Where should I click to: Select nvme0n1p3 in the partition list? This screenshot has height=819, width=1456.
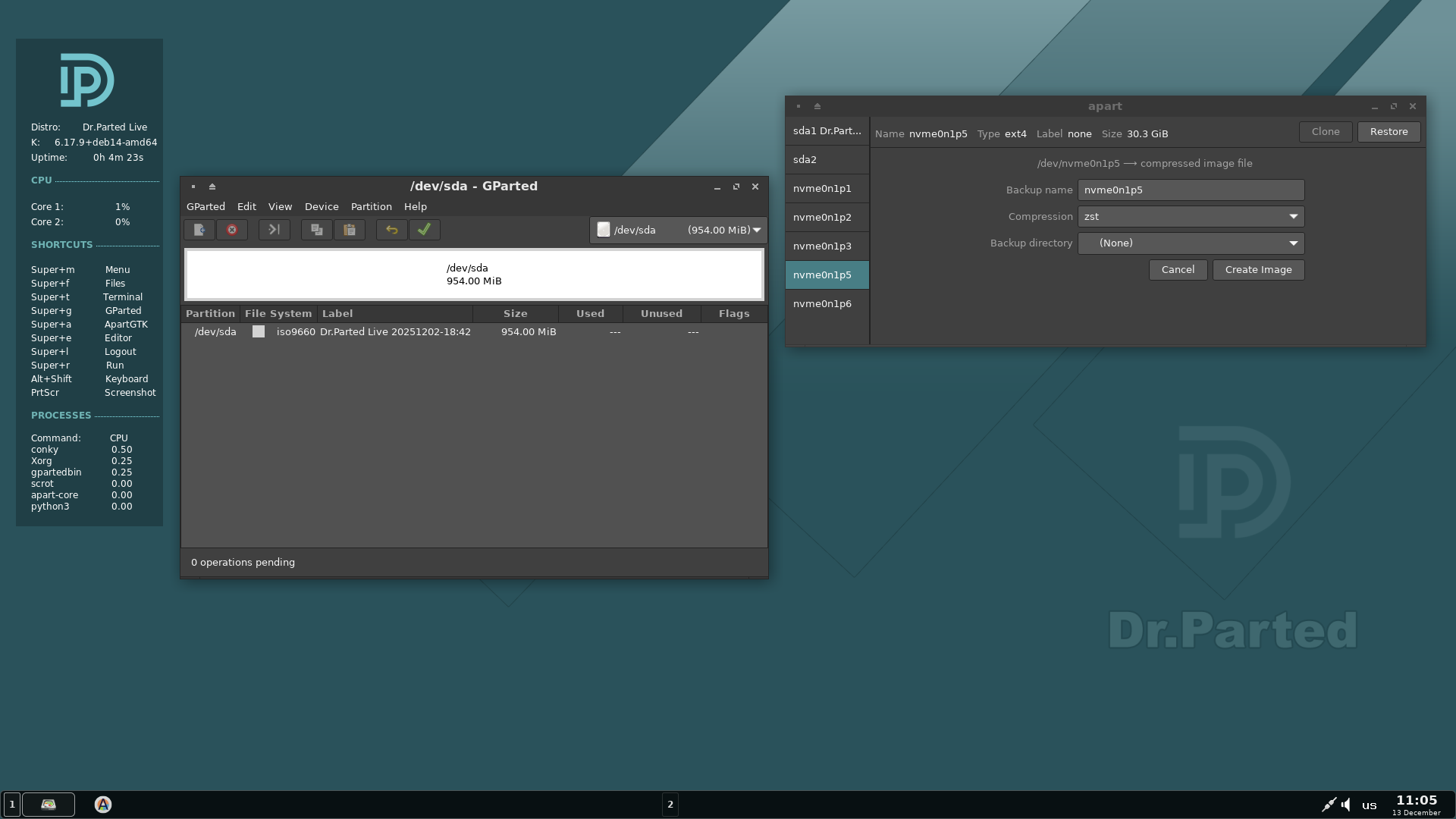(823, 246)
